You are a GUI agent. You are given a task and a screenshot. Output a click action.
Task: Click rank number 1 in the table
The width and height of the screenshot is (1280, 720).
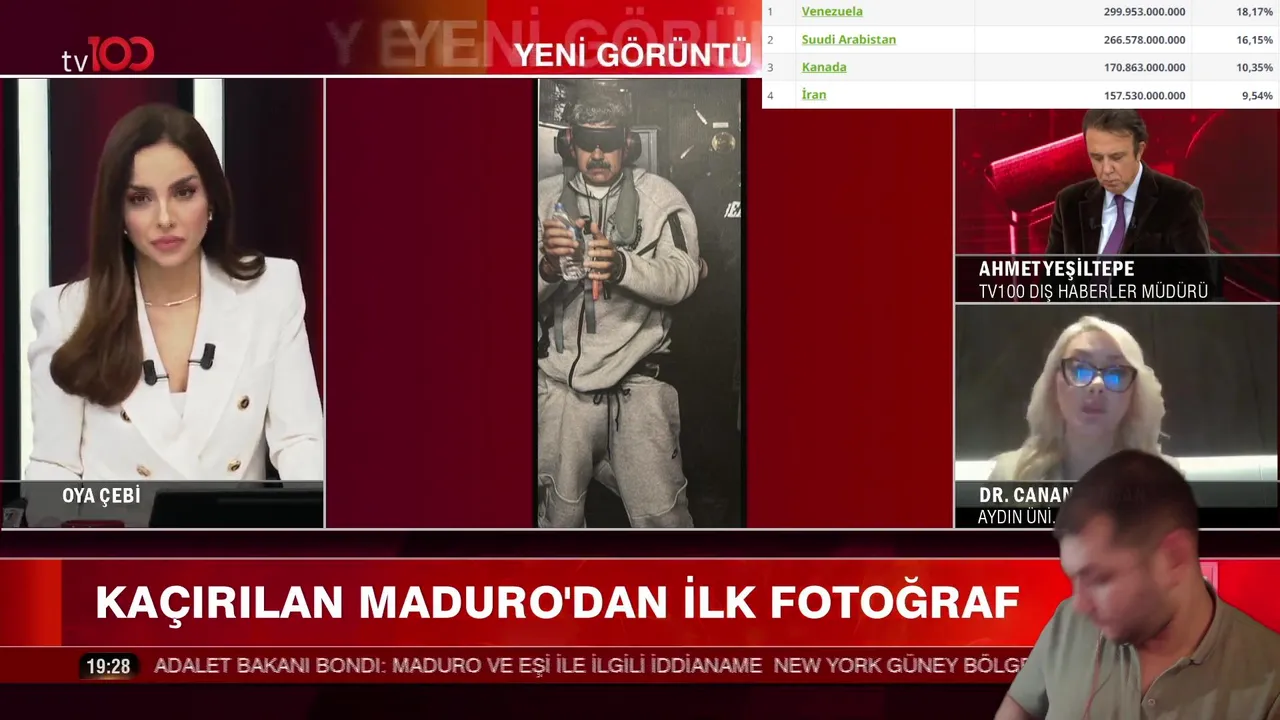tap(770, 12)
